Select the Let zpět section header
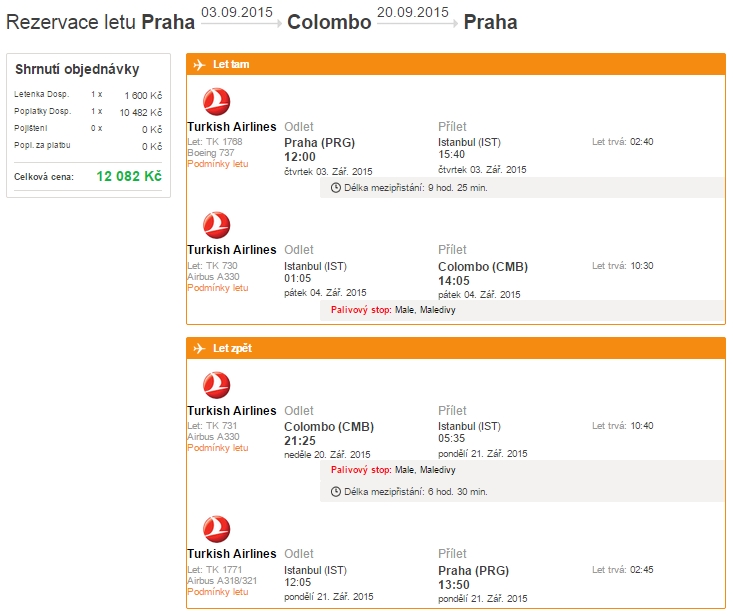733x616 pixels. click(456, 348)
